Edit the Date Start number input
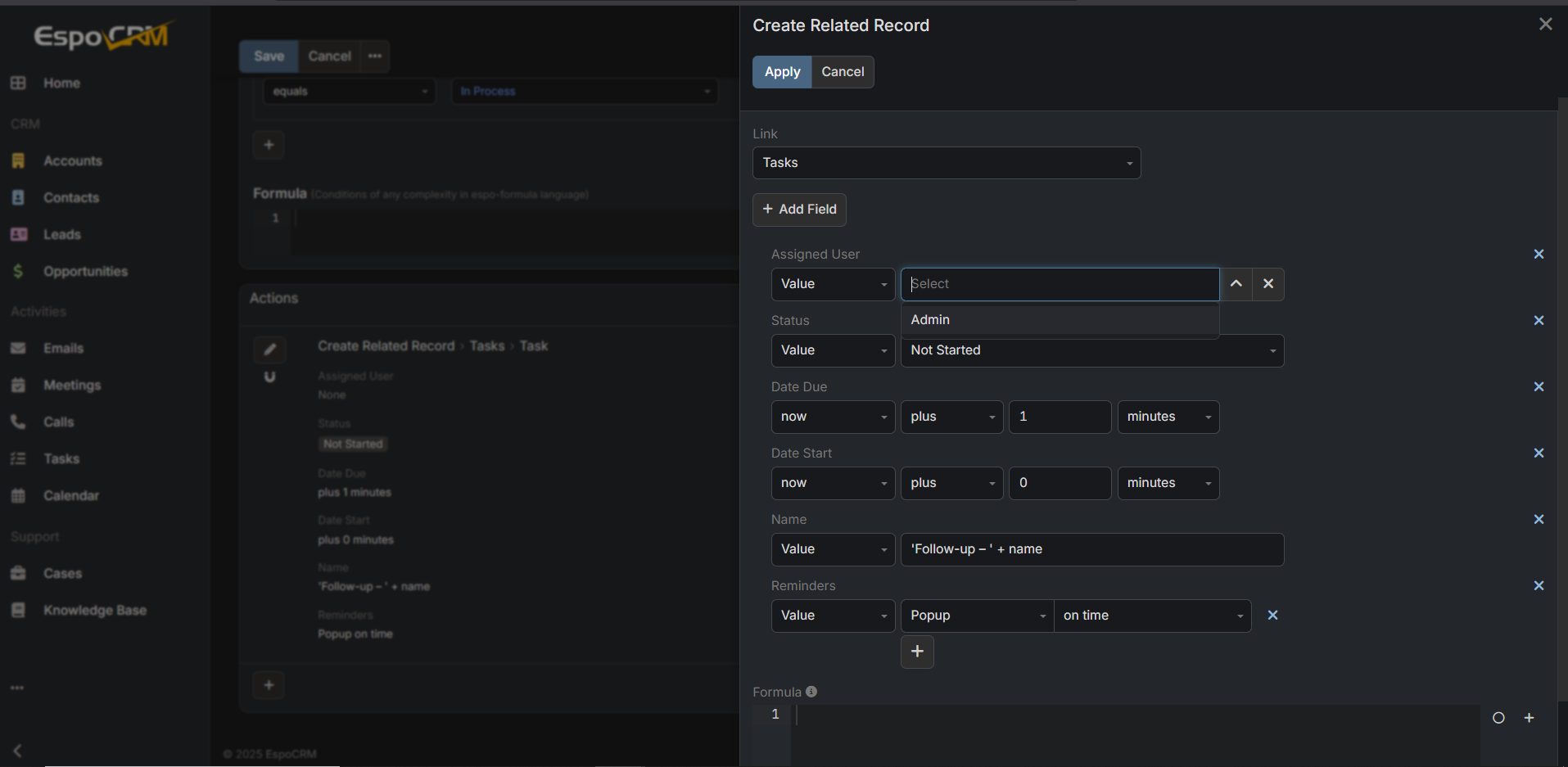Screen dimensions: 1568x767 [x=1060, y=483]
